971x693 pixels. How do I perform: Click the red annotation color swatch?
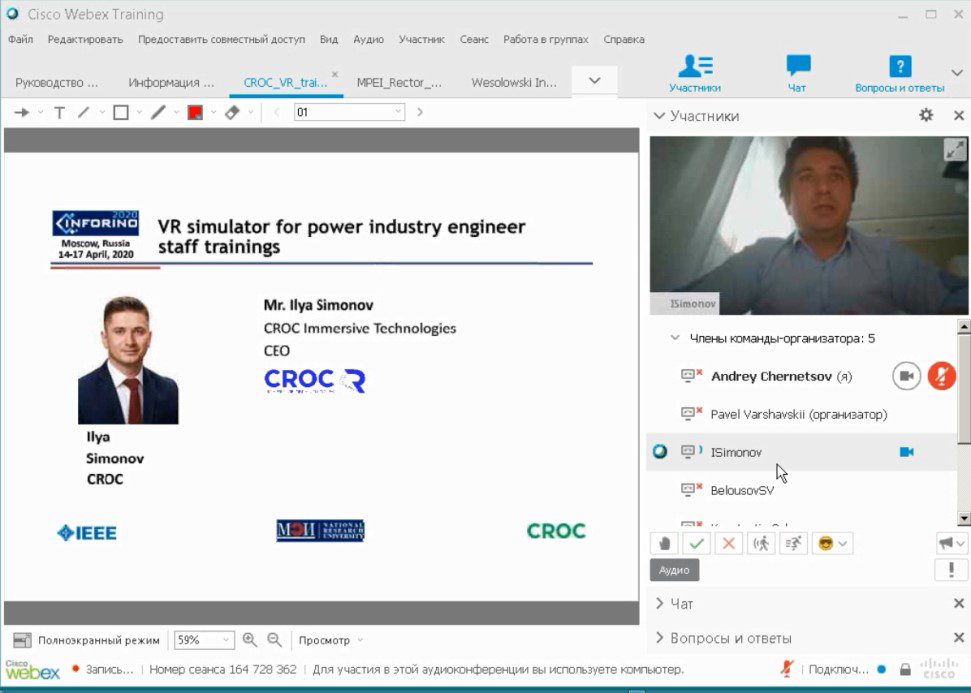(x=195, y=113)
